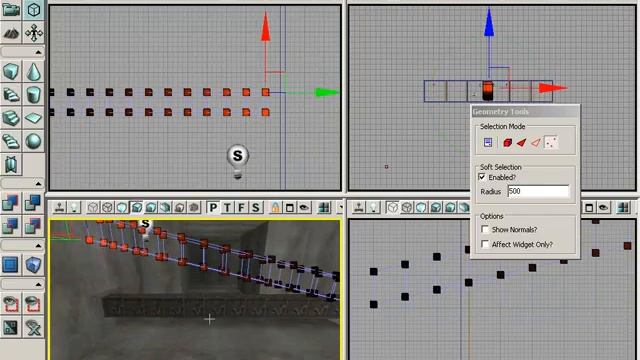640x360 pixels.
Task: Toggle realtime in the perspective viewport
Action: tap(60, 207)
